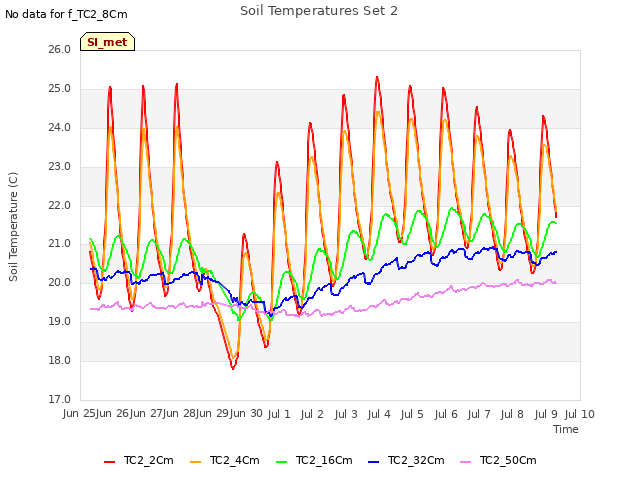Click the red TC2_2Cm legend swatch
Viewport: 640px width, 480px height.
(x=109, y=462)
